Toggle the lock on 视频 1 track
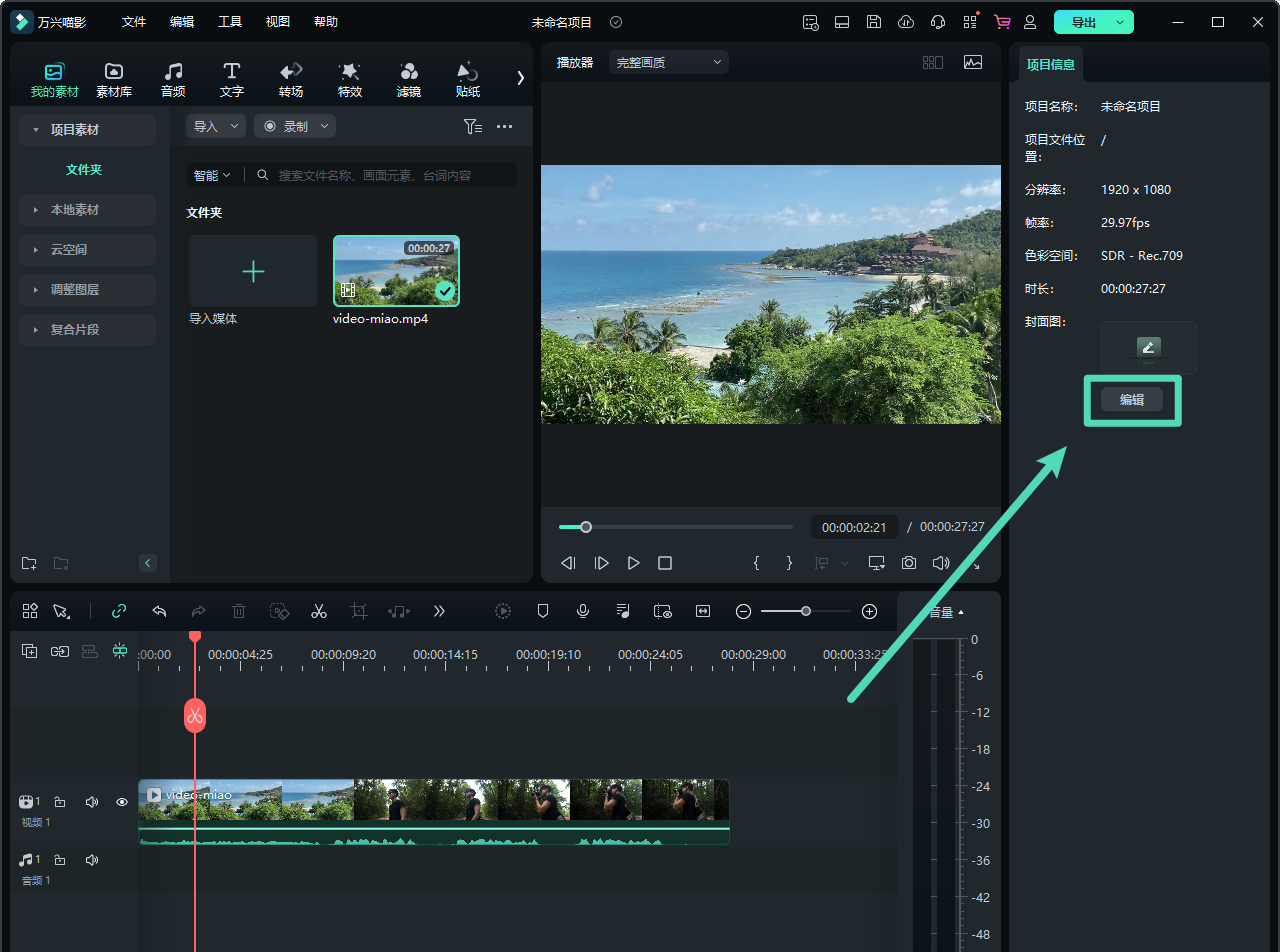 point(60,802)
